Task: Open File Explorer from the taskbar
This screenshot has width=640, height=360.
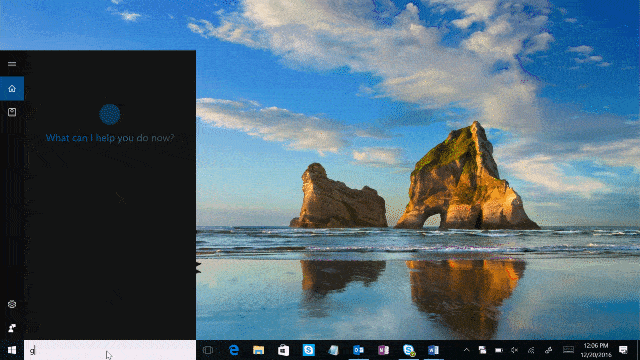Action: click(x=258, y=350)
